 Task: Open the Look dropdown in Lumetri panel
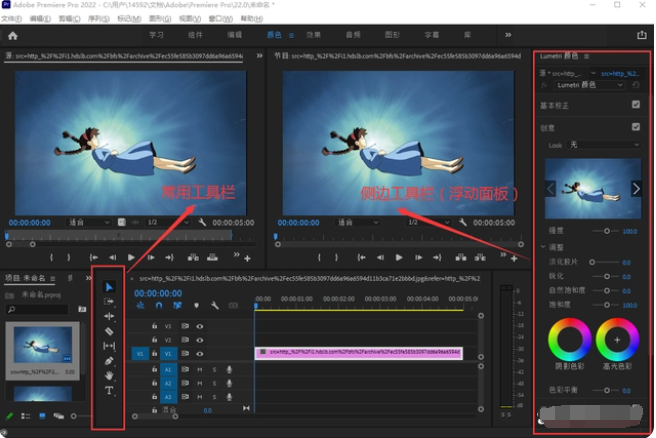tap(605, 145)
